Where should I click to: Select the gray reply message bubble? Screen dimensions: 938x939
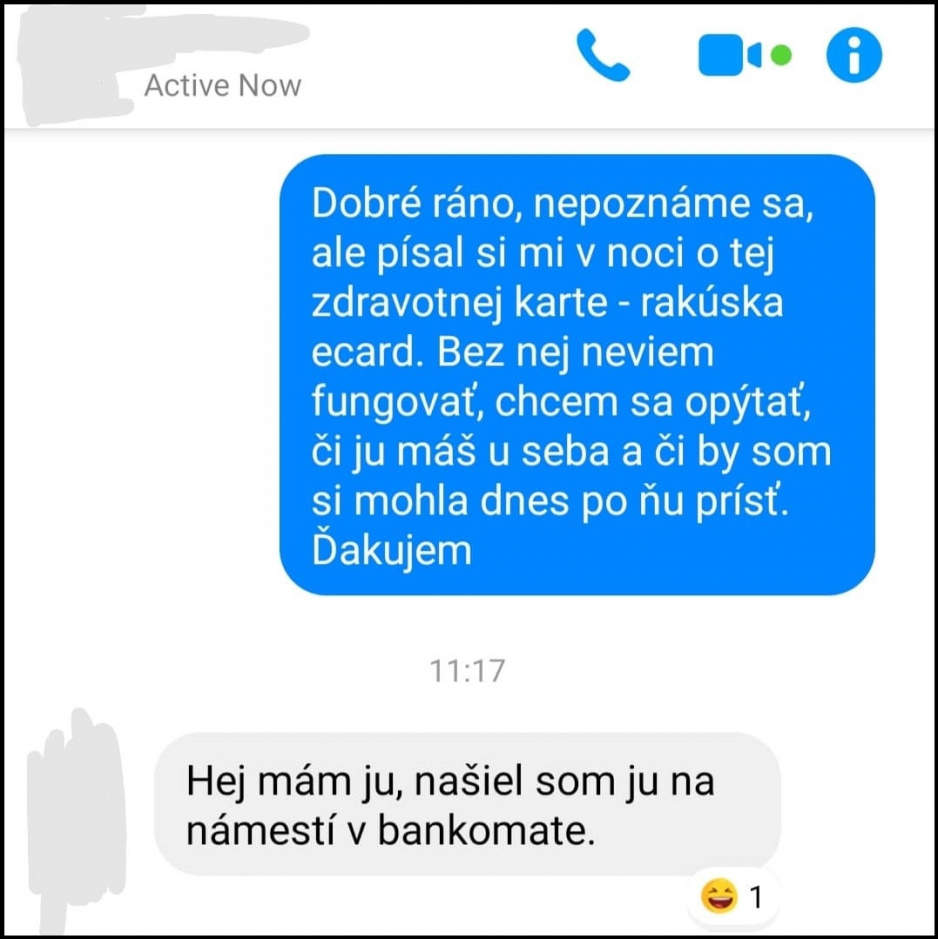click(467, 804)
